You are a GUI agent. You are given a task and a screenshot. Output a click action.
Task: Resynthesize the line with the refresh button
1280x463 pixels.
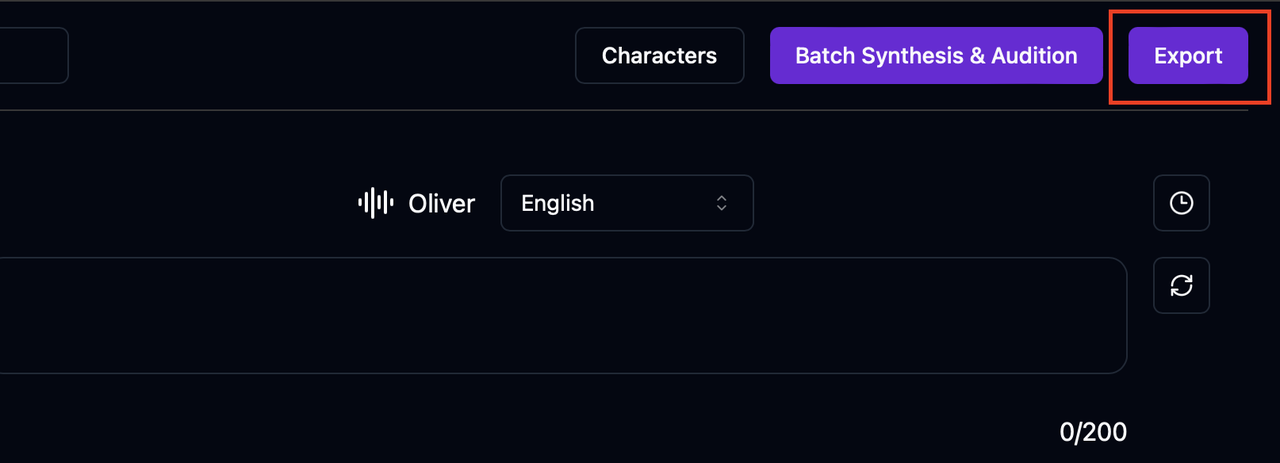pos(1181,285)
